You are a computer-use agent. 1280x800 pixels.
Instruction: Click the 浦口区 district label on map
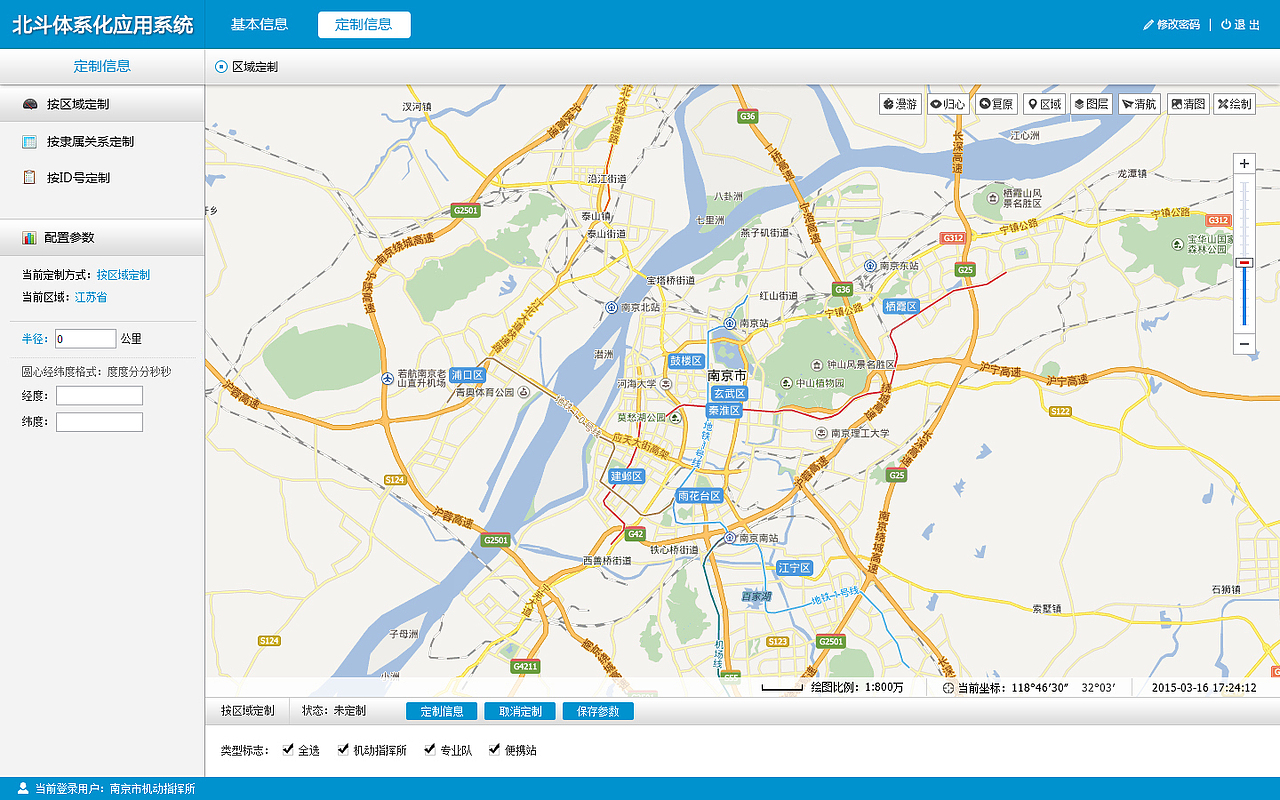467,375
